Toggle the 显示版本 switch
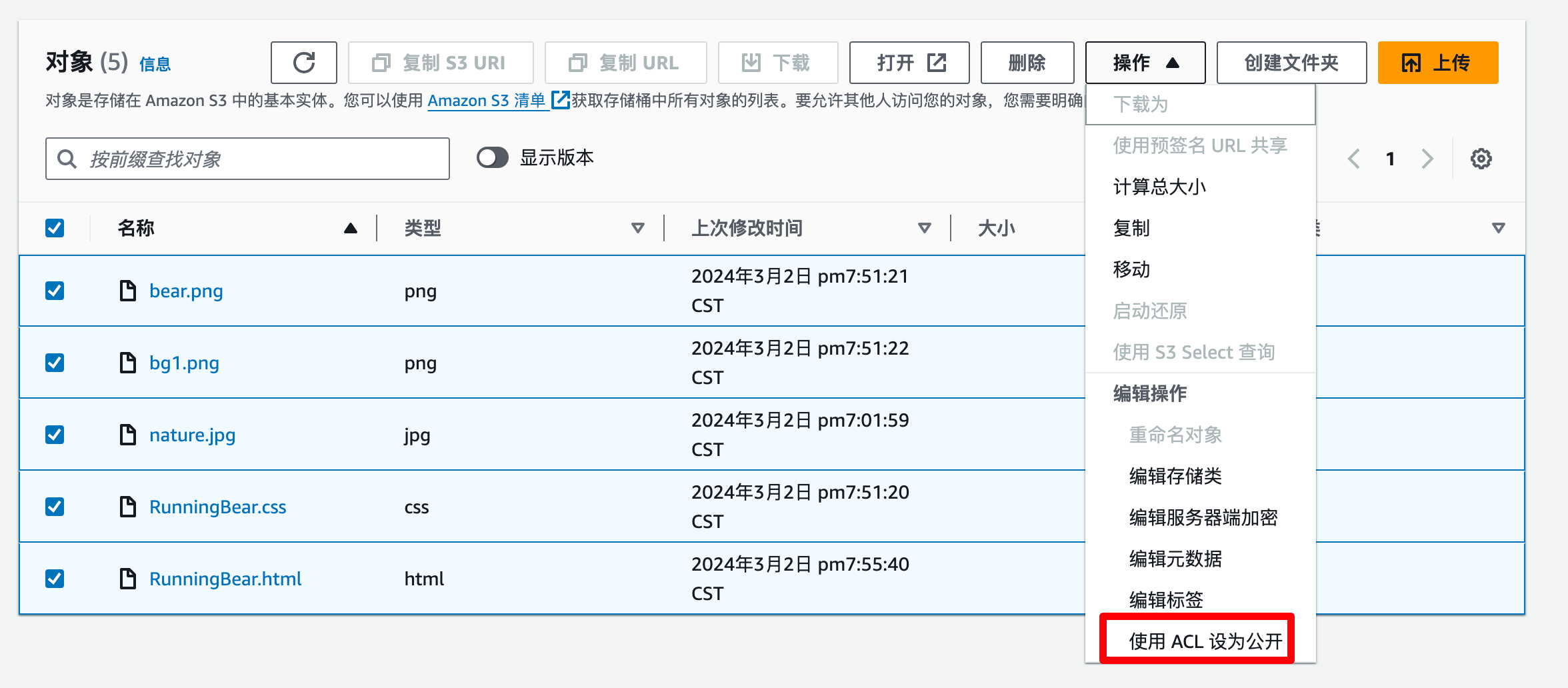Viewport: 1568px width, 688px height. point(493,158)
